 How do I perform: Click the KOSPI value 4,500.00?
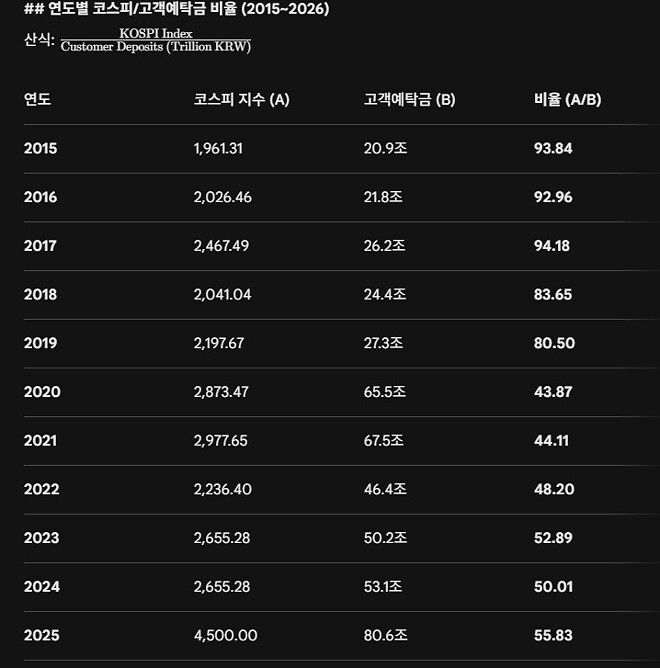225,635
